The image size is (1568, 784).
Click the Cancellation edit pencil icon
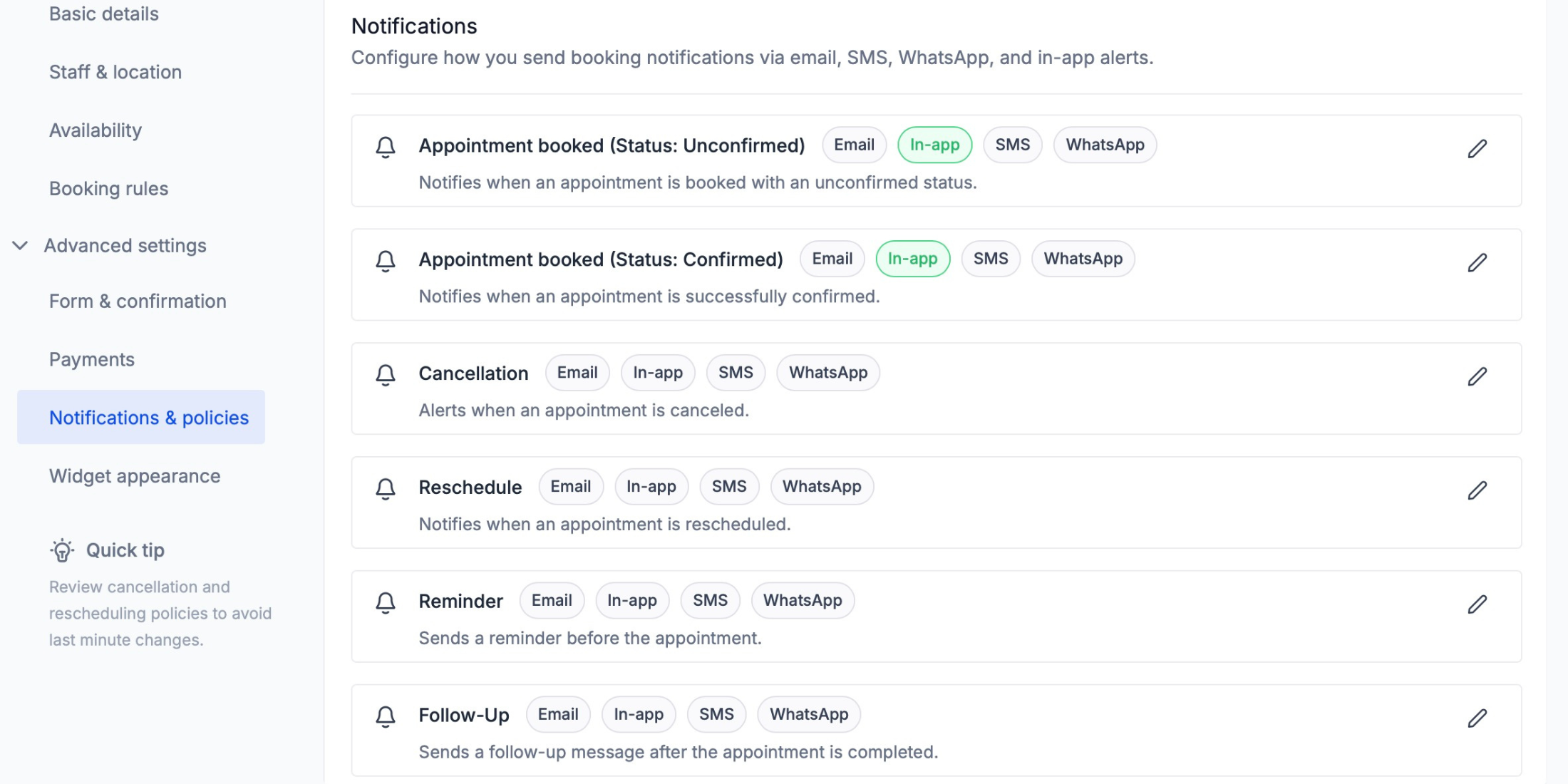1477,376
